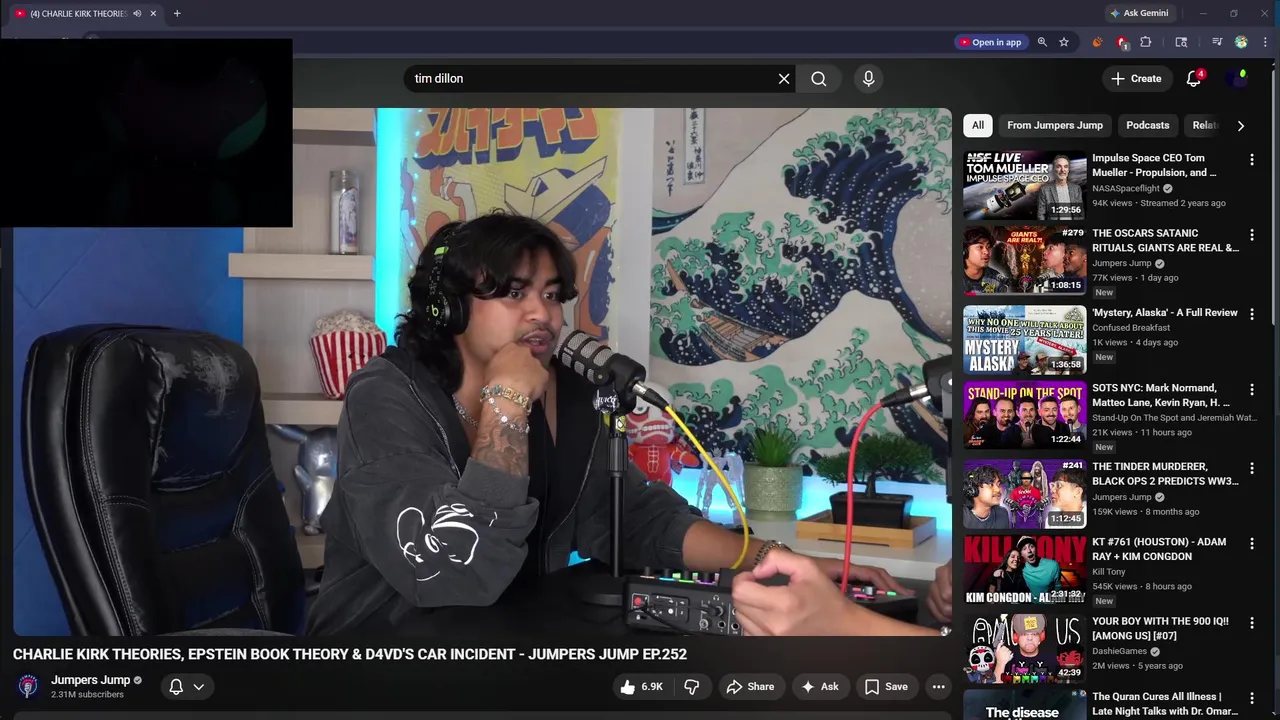Click the tab search icon in toolbar
This screenshot has height=720, width=1280.
coord(1181,42)
